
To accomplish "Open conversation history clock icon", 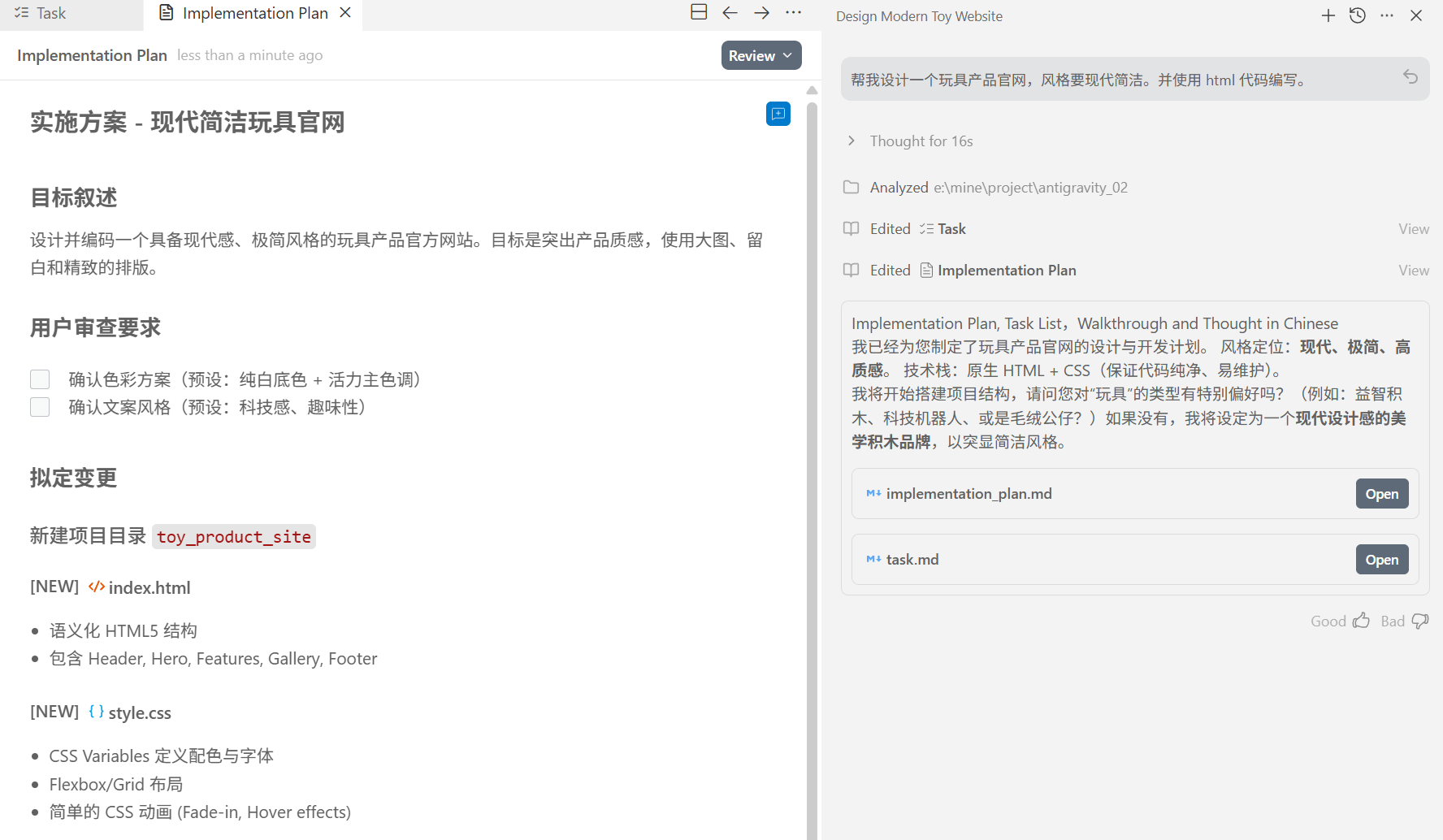I will pyautogui.click(x=1357, y=15).
